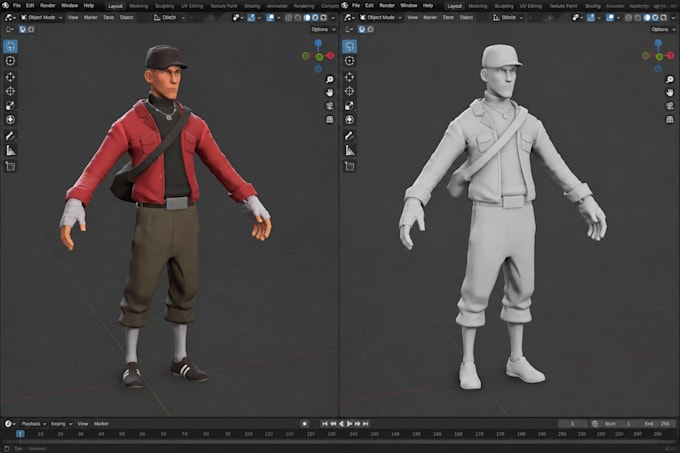Viewport: 680px width, 453px height.
Task: Select the Move tool in left window
Action: (x=10, y=77)
